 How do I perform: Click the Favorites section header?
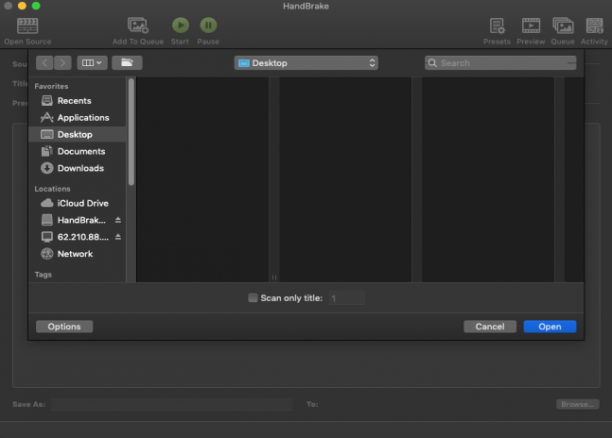point(51,86)
